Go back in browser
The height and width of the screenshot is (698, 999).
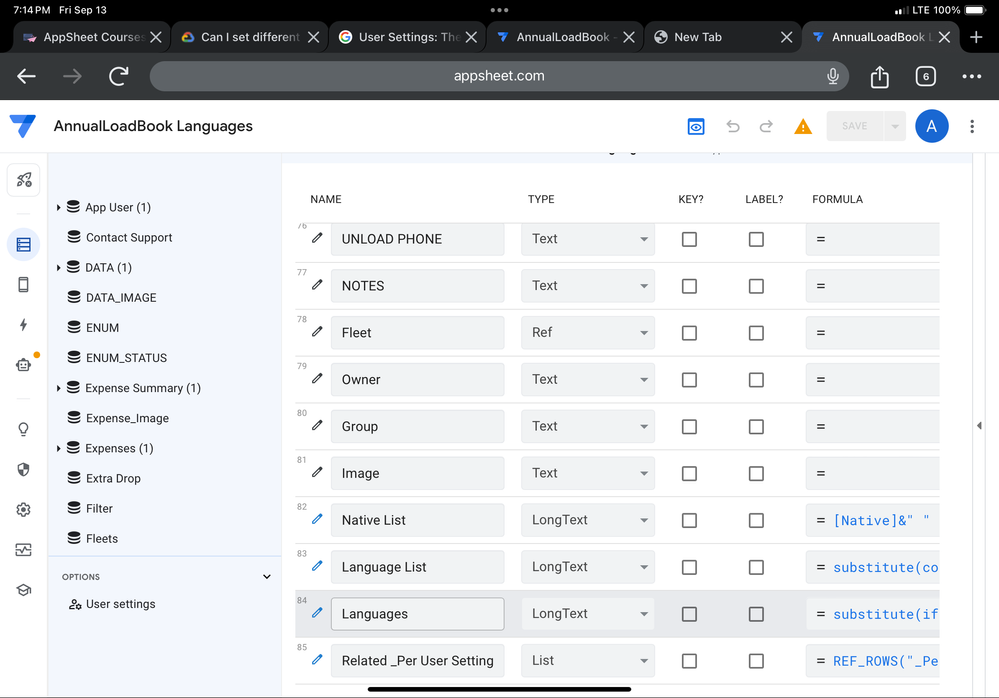26,76
